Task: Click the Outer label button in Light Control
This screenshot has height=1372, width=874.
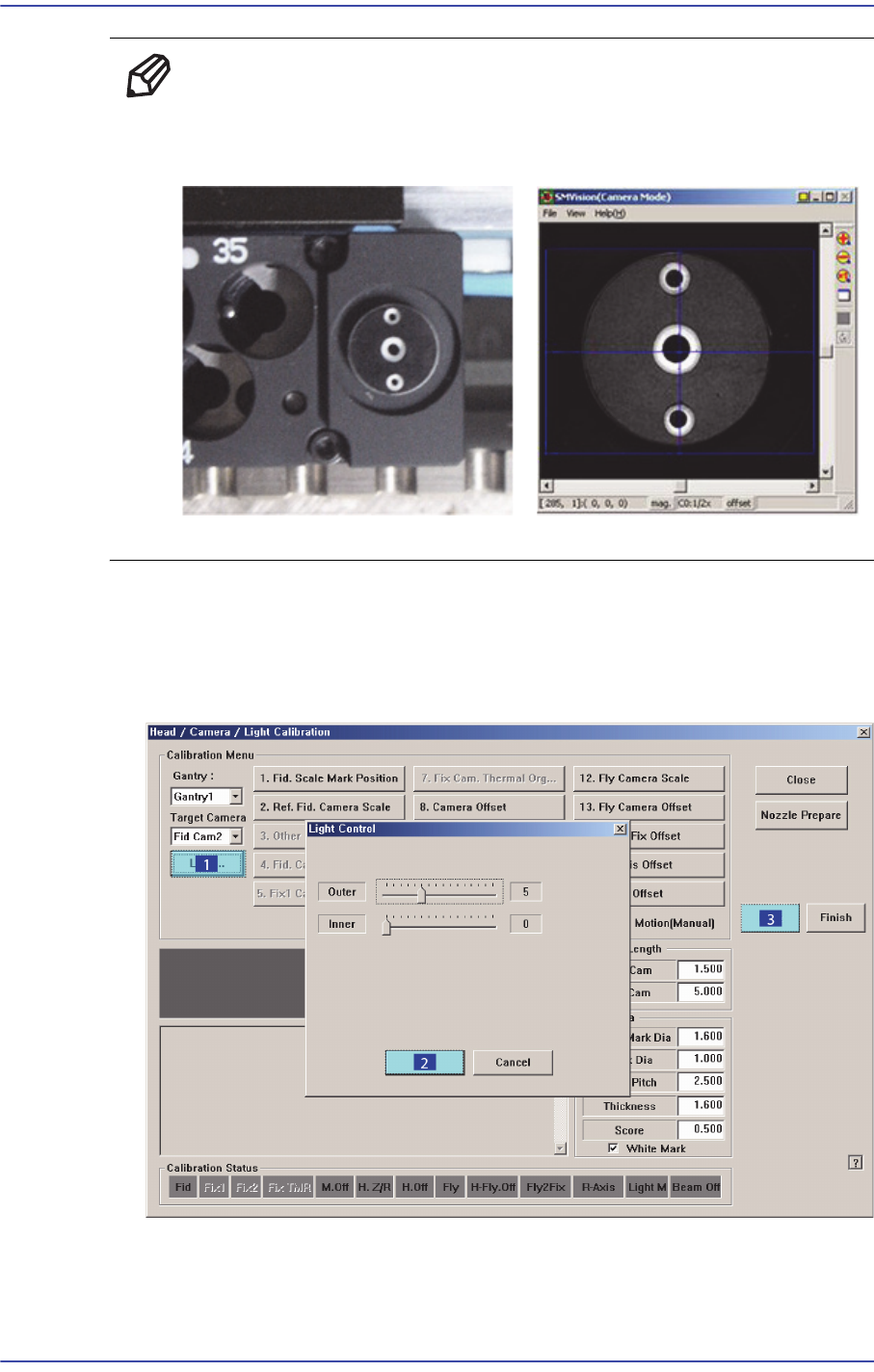Action: (342, 892)
